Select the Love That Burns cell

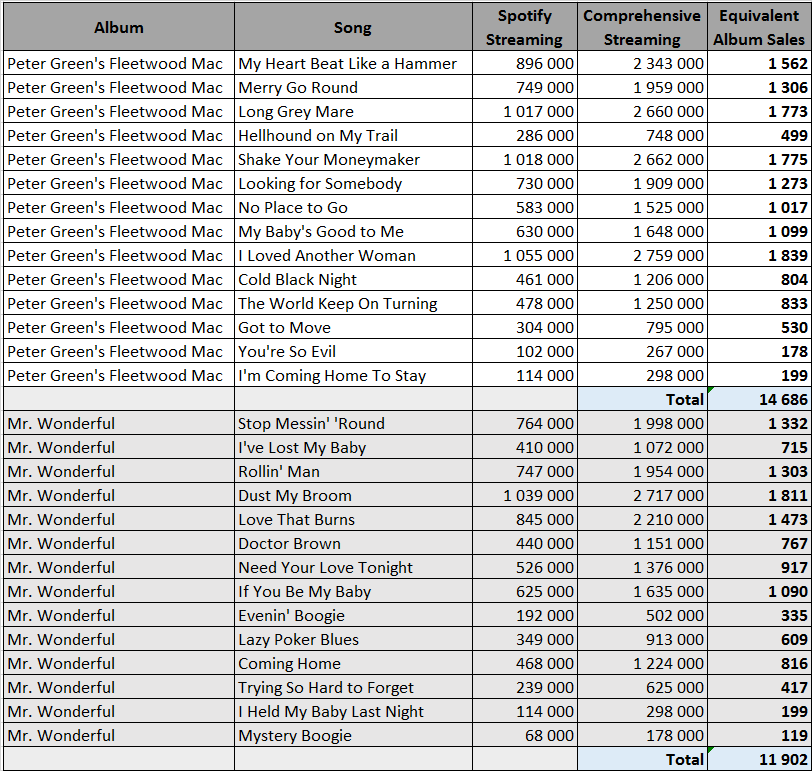click(353, 519)
